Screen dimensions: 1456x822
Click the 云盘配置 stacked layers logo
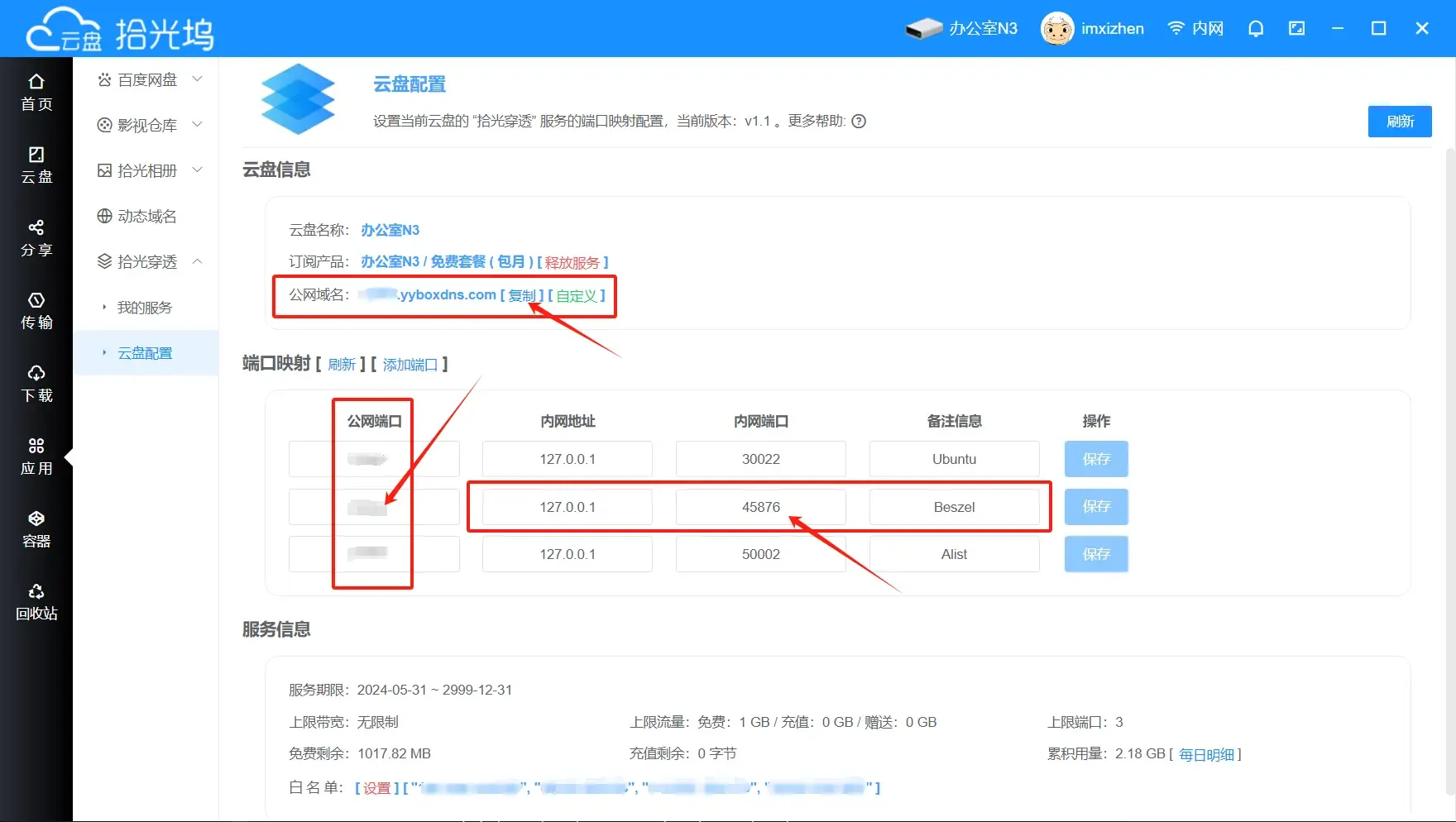(x=298, y=99)
